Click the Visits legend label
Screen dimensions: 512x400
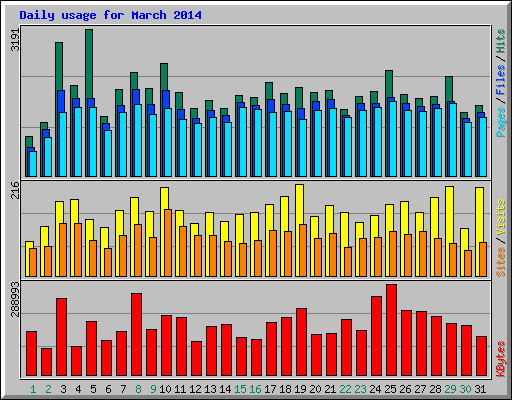(500, 218)
